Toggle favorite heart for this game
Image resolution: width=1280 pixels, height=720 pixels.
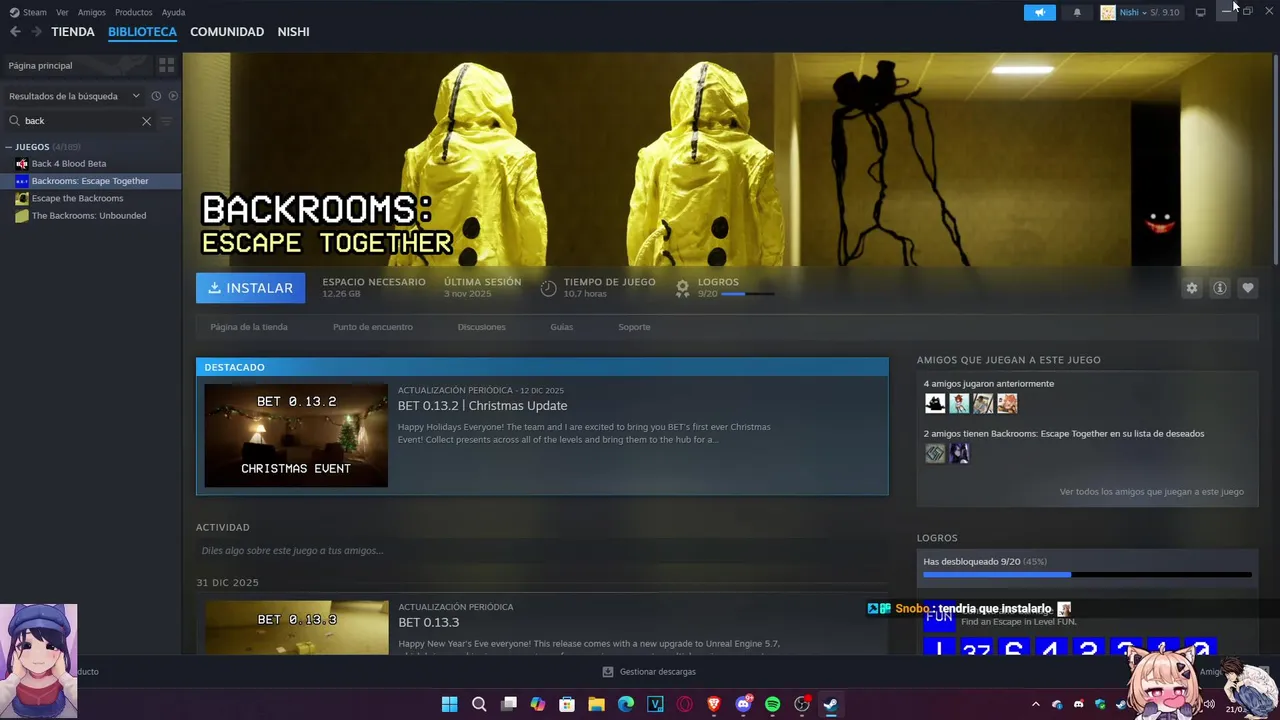pyautogui.click(x=1248, y=288)
